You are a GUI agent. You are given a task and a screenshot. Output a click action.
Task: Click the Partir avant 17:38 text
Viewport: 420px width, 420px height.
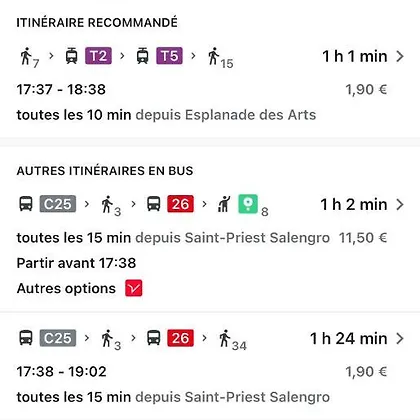76,263
